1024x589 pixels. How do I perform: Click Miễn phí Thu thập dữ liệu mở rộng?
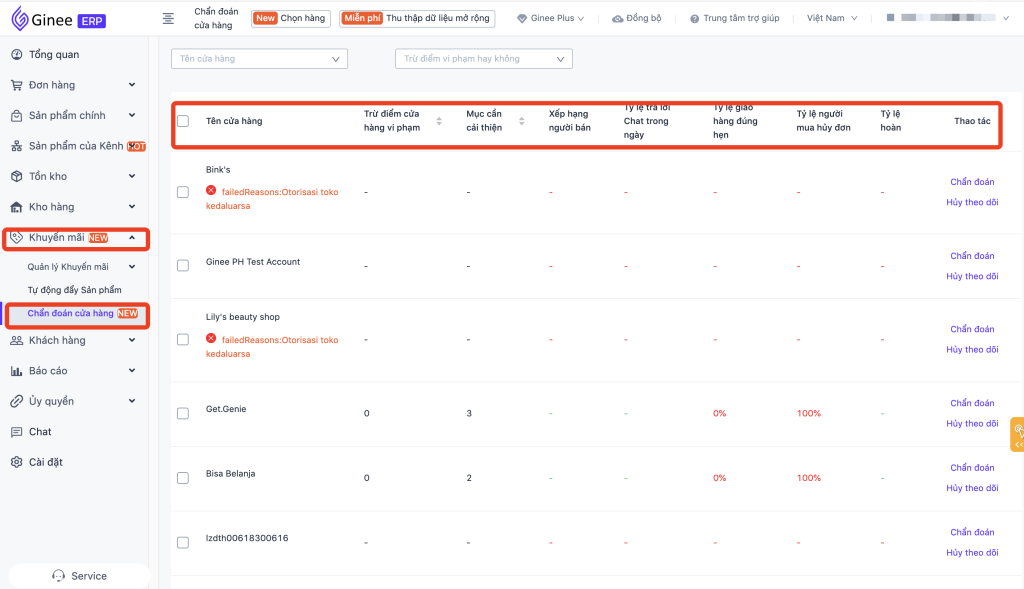[x=417, y=18]
